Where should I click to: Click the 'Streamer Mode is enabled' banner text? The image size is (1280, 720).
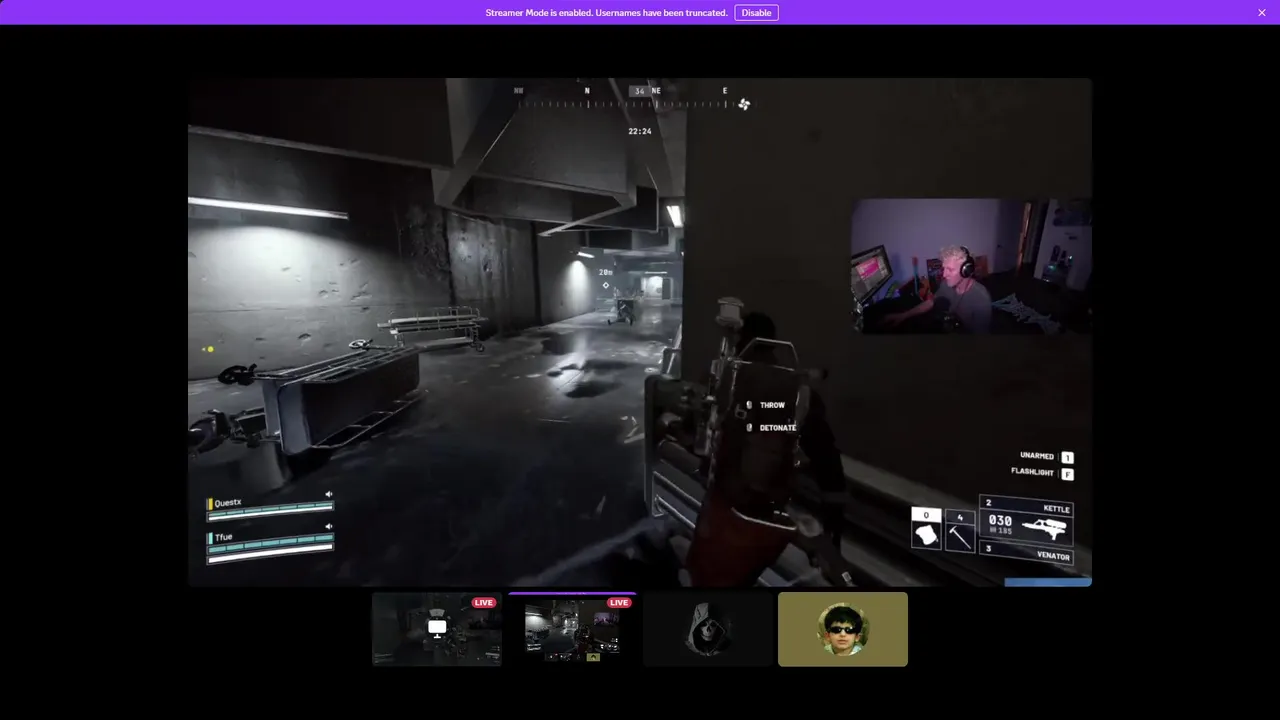coord(606,13)
